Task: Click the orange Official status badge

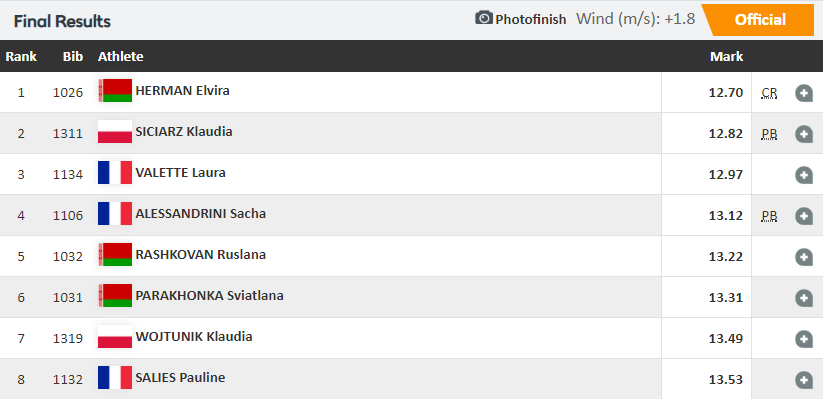Action: [758, 20]
